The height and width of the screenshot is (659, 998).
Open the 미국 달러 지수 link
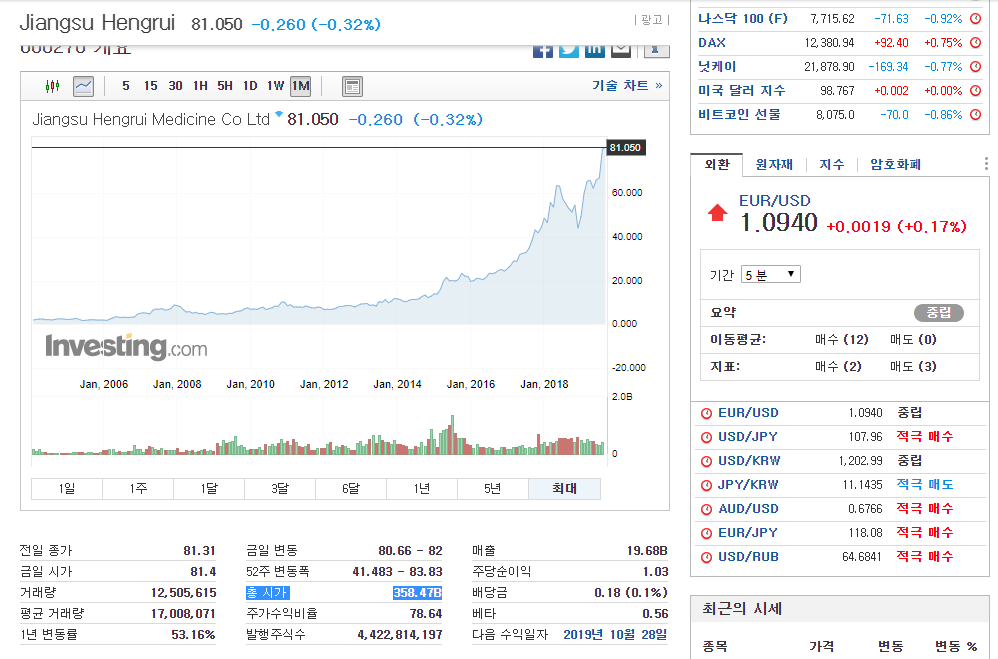click(x=741, y=90)
